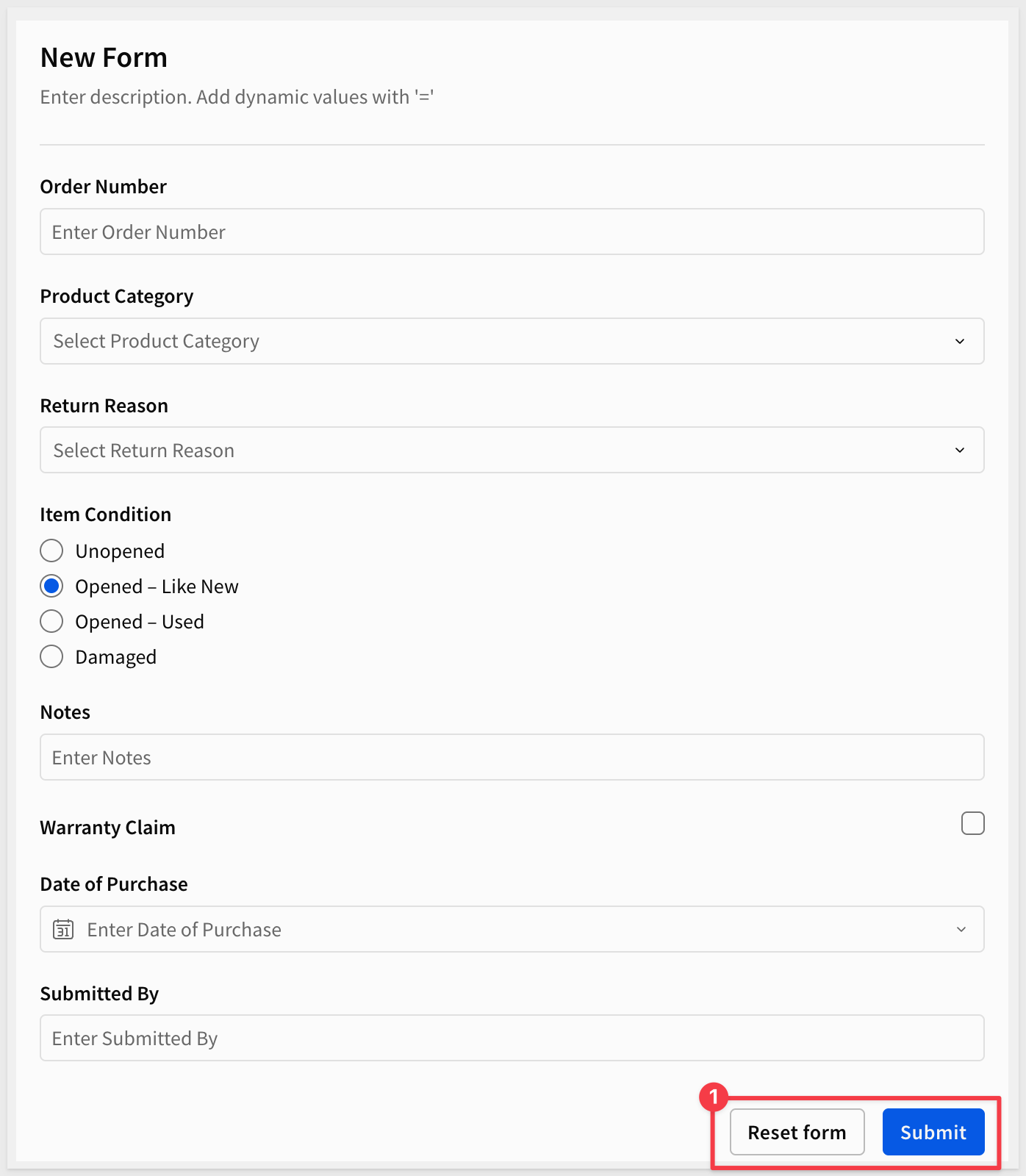Click into the Enter Notes field
This screenshot has width=1026, height=1176.
point(512,757)
